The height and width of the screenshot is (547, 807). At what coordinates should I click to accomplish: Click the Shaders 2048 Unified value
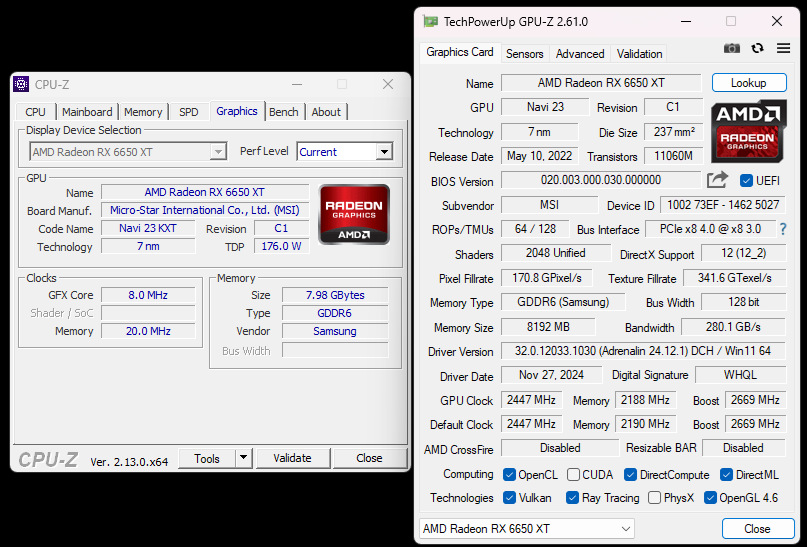click(556, 253)
